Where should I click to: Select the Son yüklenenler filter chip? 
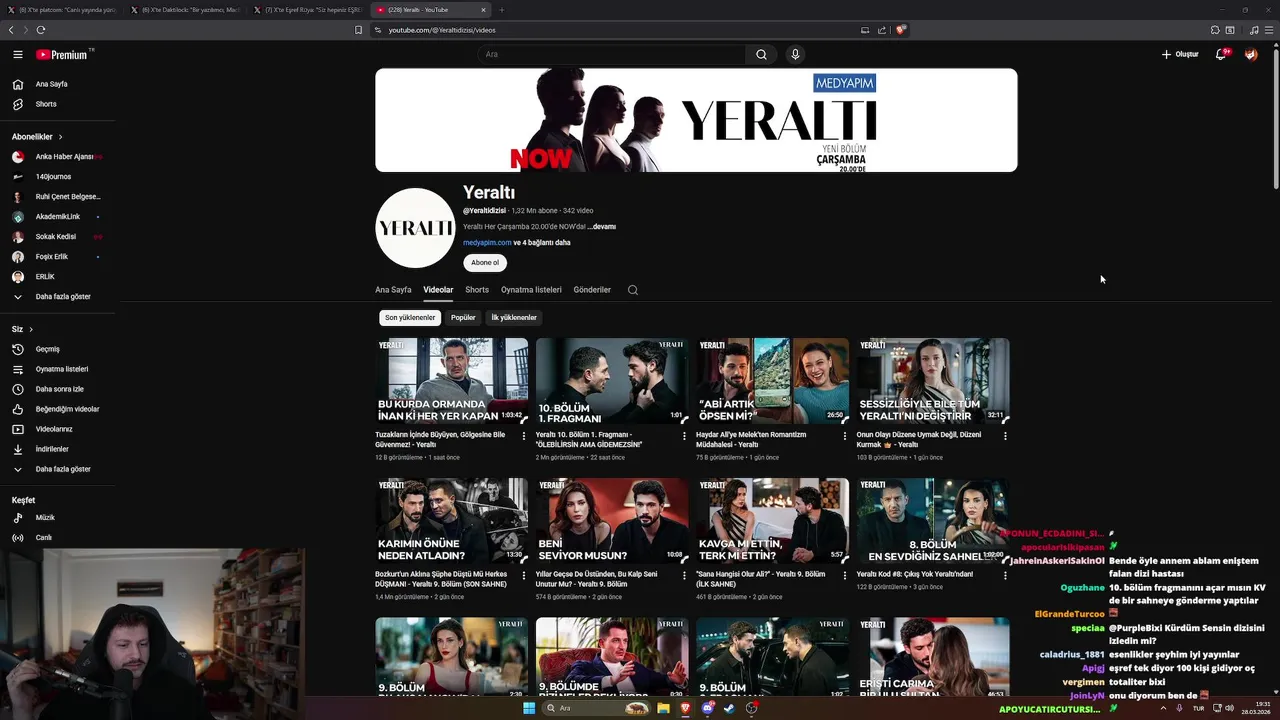(410, 318)
